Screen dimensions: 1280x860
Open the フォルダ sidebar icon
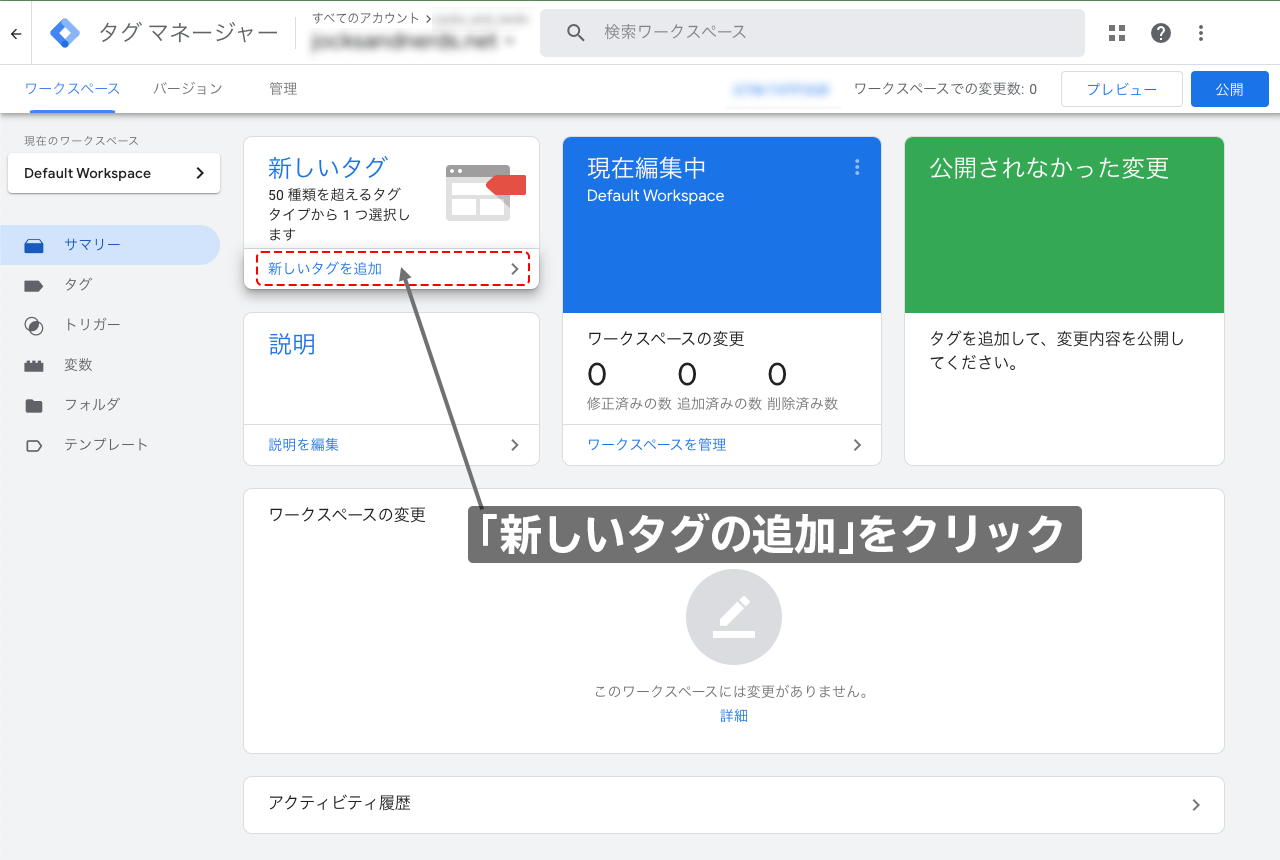click(34, 404)
